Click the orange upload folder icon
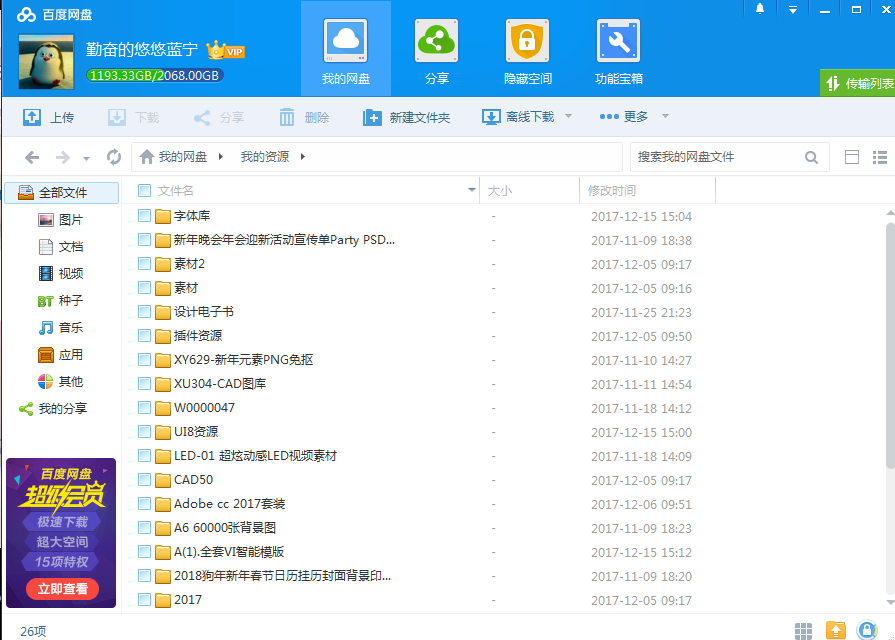 [836, 630]
